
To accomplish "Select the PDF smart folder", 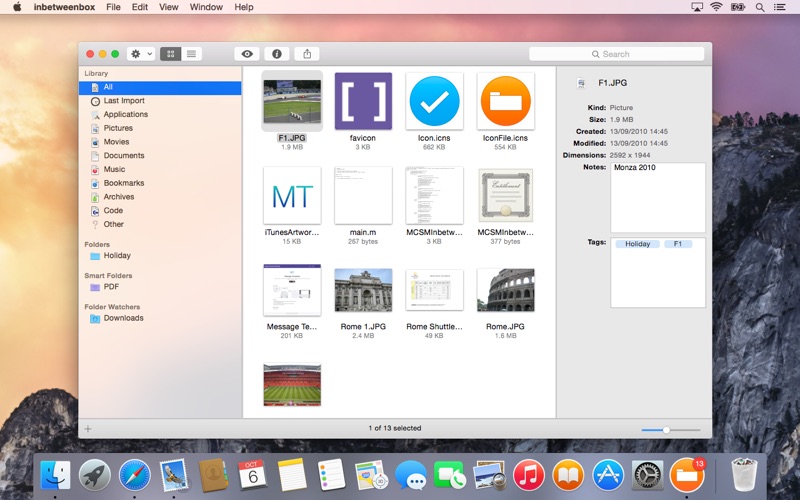I will pos(111,287).
